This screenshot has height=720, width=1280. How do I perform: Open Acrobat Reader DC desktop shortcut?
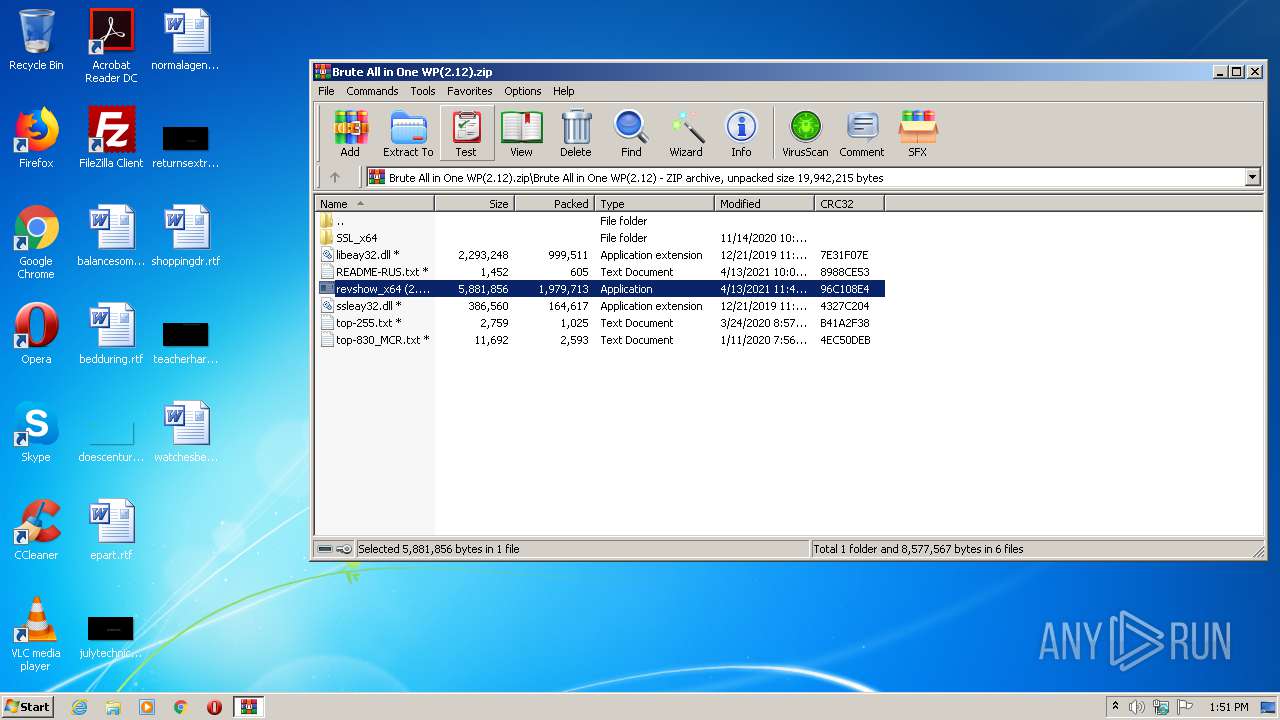pos(111,46)
